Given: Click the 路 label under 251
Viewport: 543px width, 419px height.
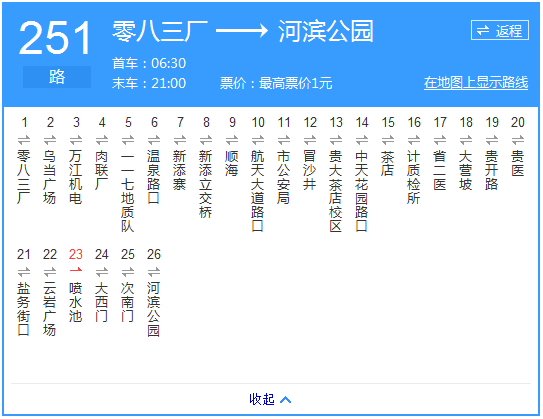Looking at the screenshot, I should [57, 77].
